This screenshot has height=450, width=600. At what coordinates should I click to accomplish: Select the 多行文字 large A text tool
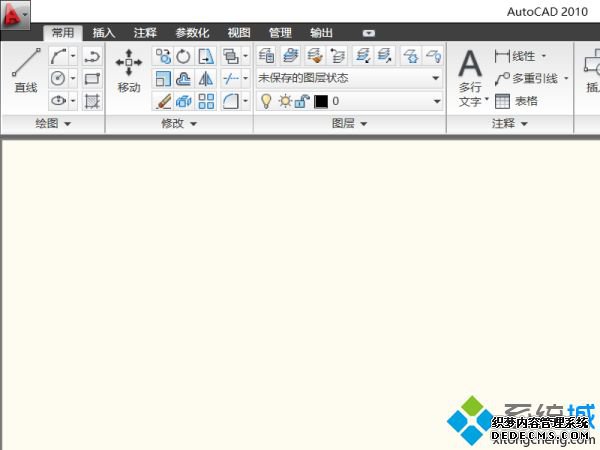pos(470,64)
